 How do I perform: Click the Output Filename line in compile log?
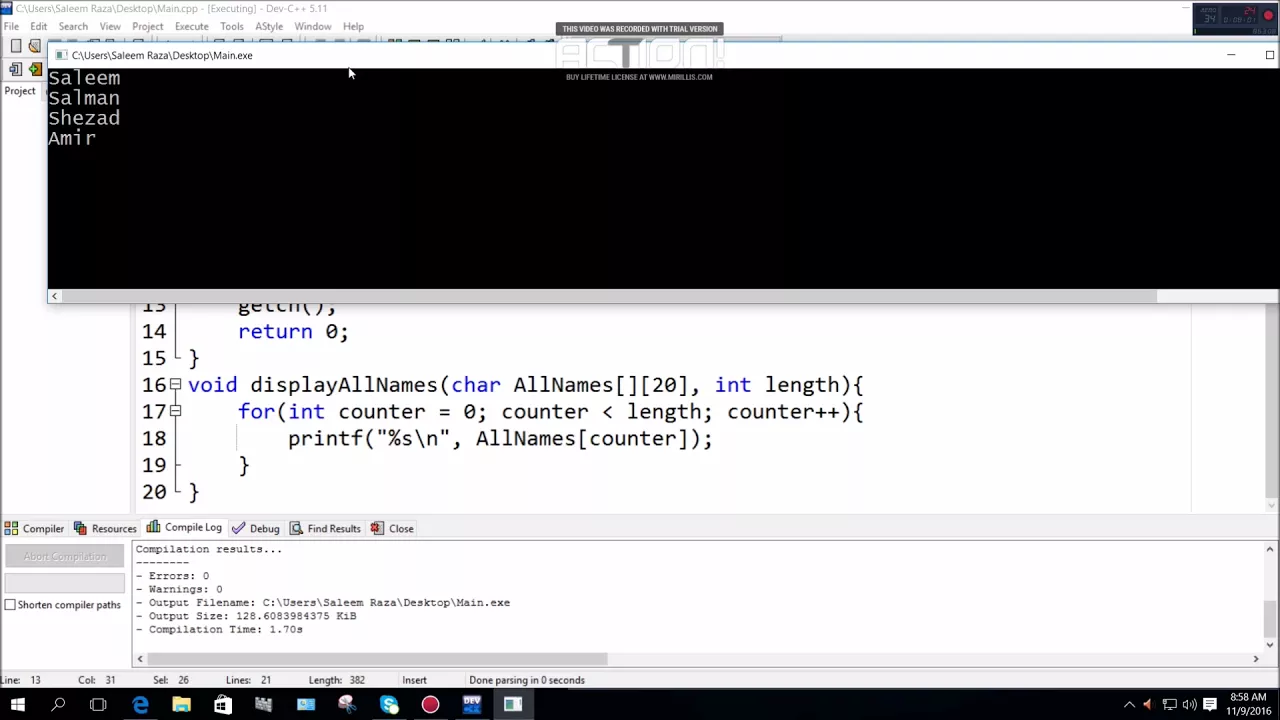point(323,603)
